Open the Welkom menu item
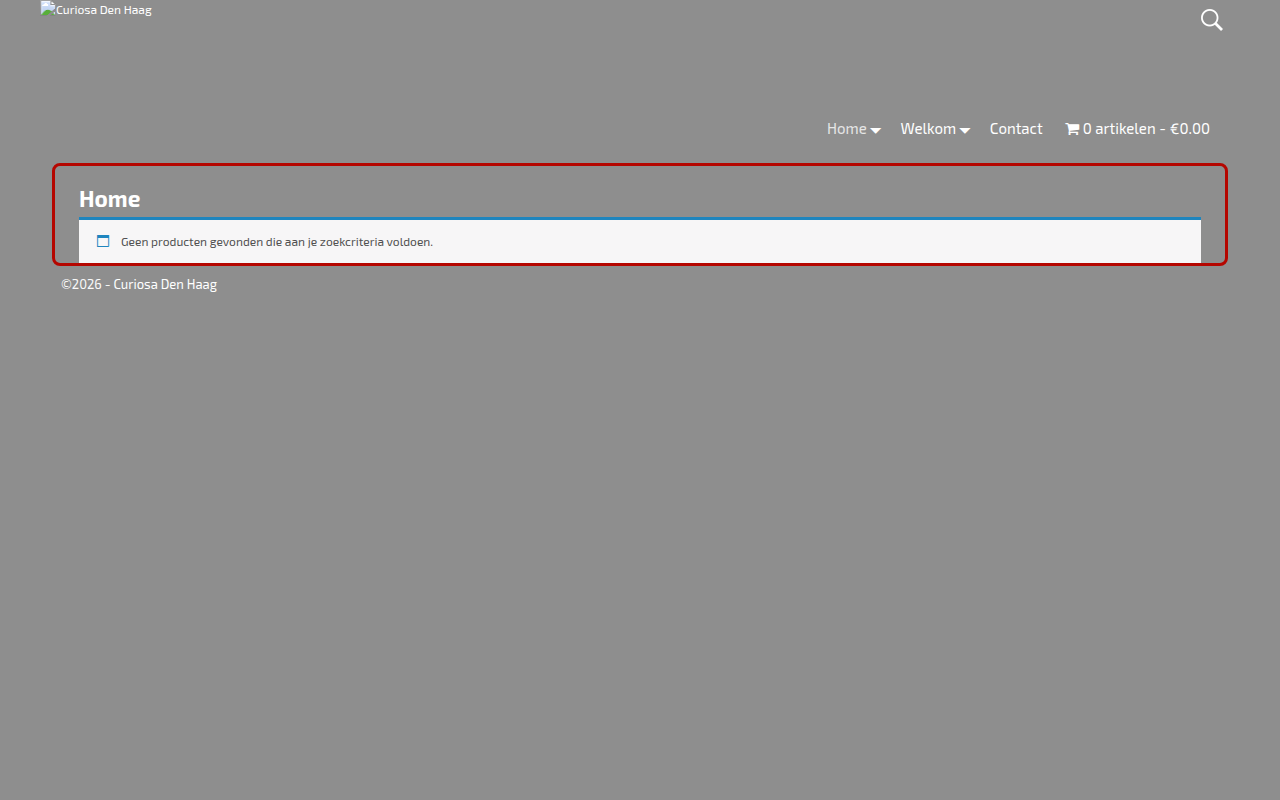 click(x=928, y=128)
